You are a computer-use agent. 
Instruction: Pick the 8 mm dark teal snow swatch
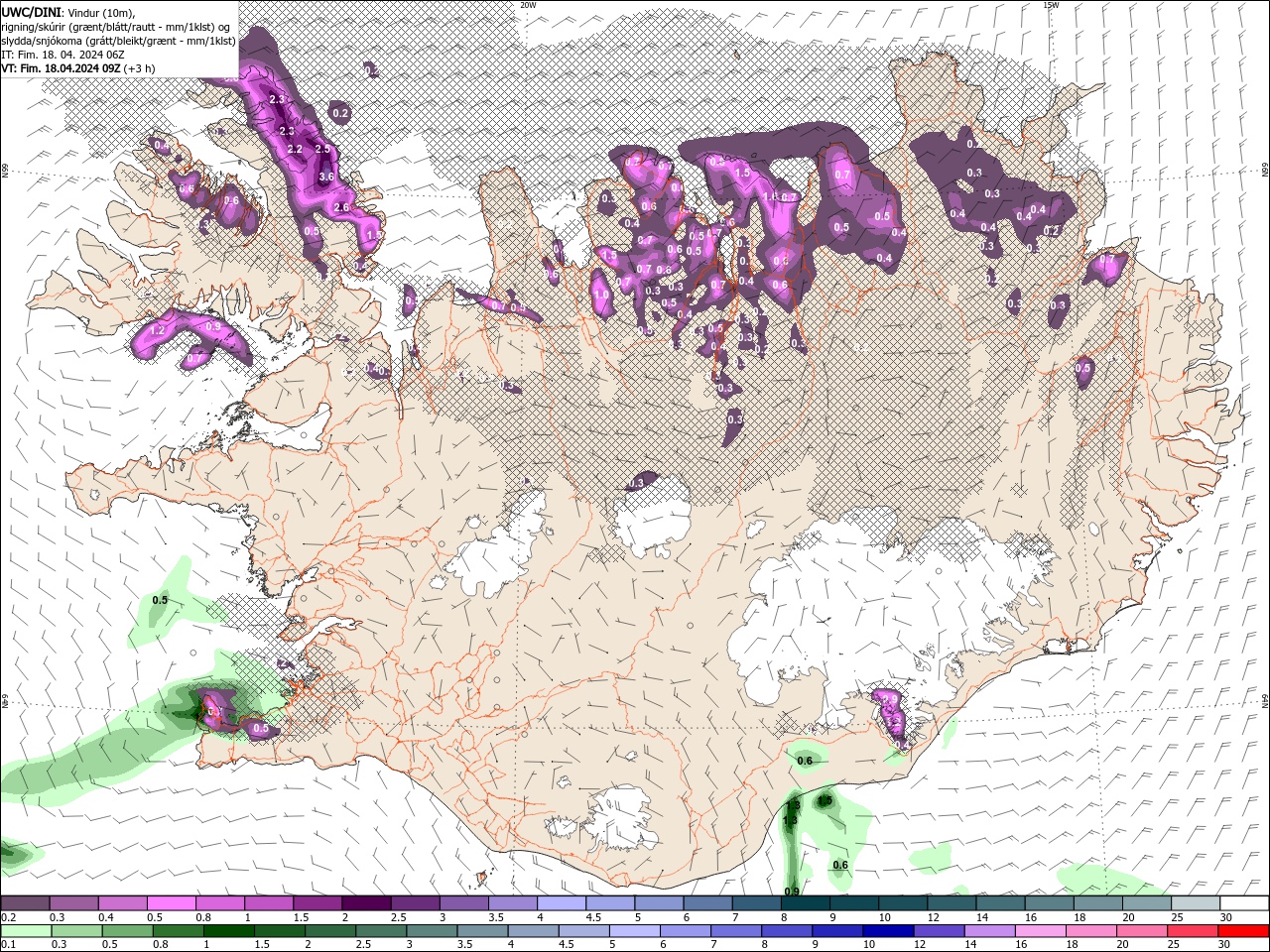[804, 903]
